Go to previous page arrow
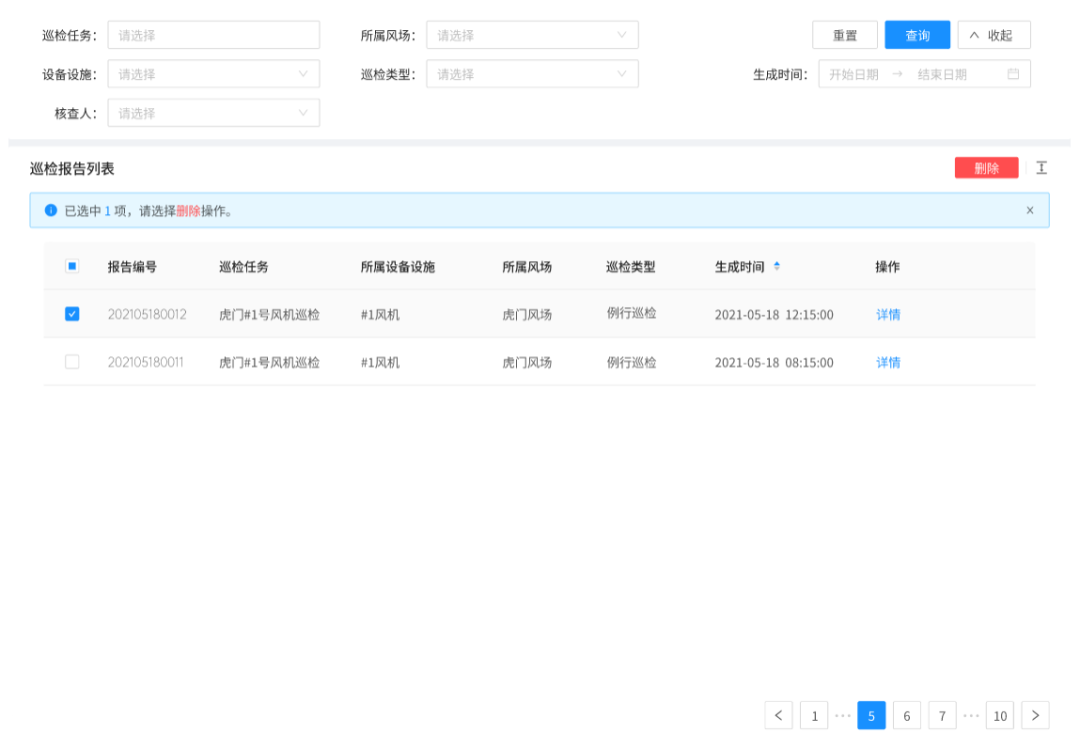The height and width of the screenshot is (749, 1080). pos(779,715)
